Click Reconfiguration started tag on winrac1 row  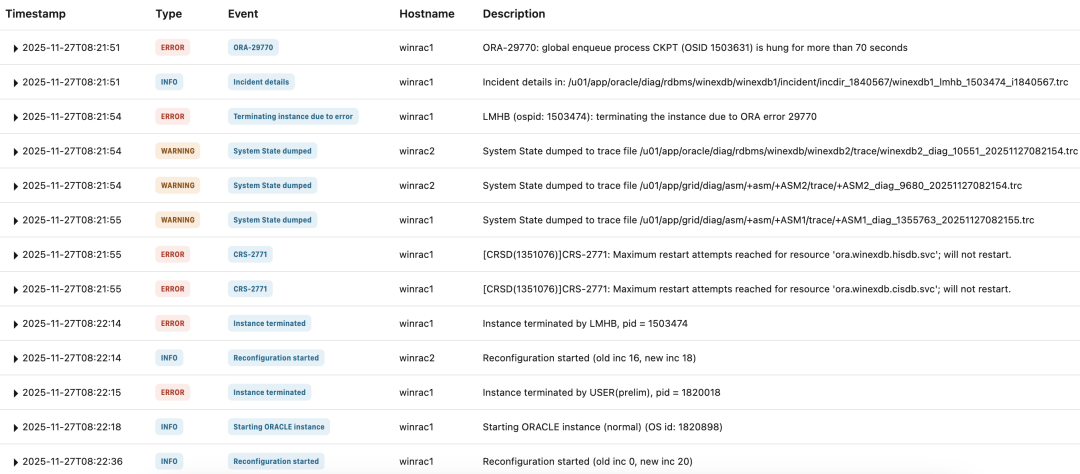pos(276,461)
